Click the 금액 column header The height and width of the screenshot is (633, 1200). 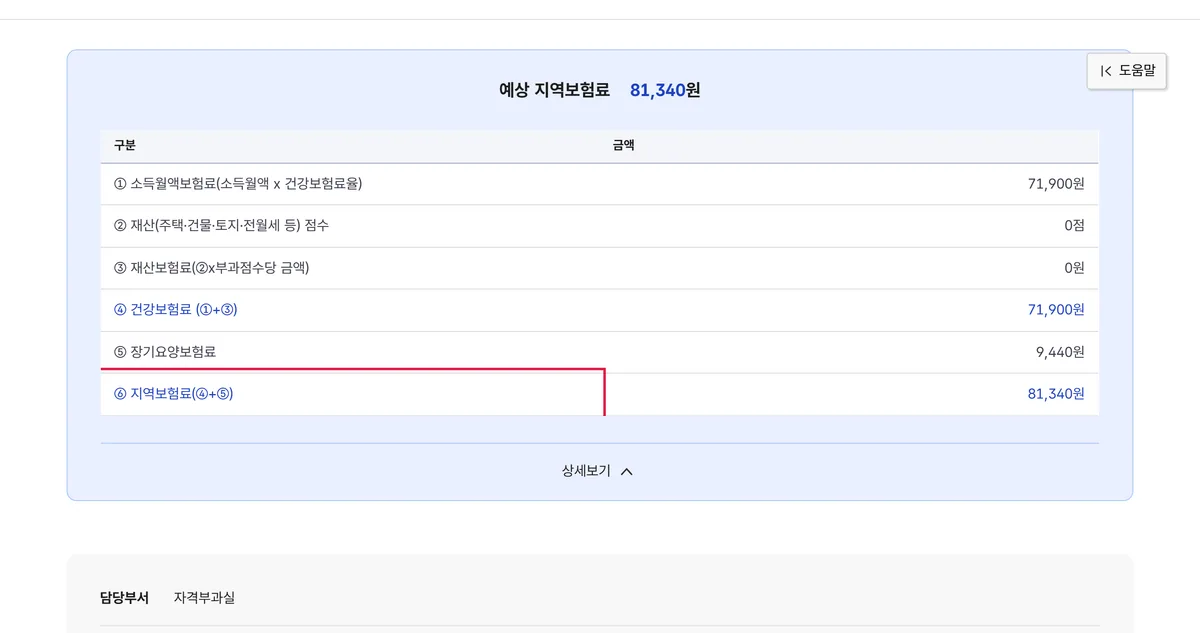[623, 146]
